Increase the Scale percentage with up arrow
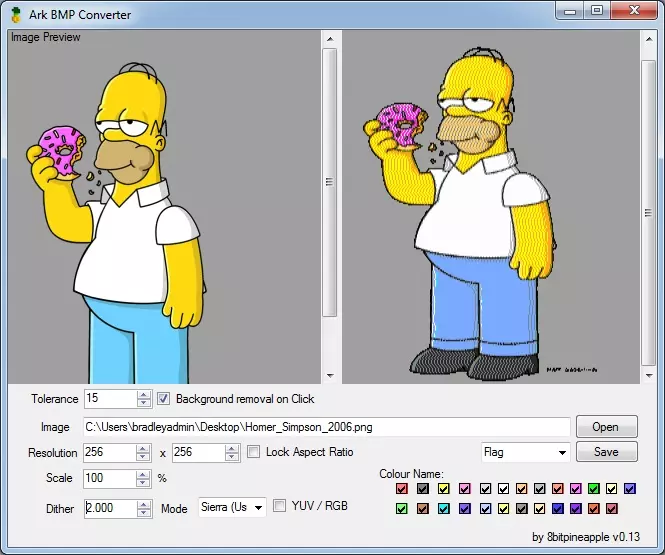This screenshot has height=555, width=665. pos(143,474)
